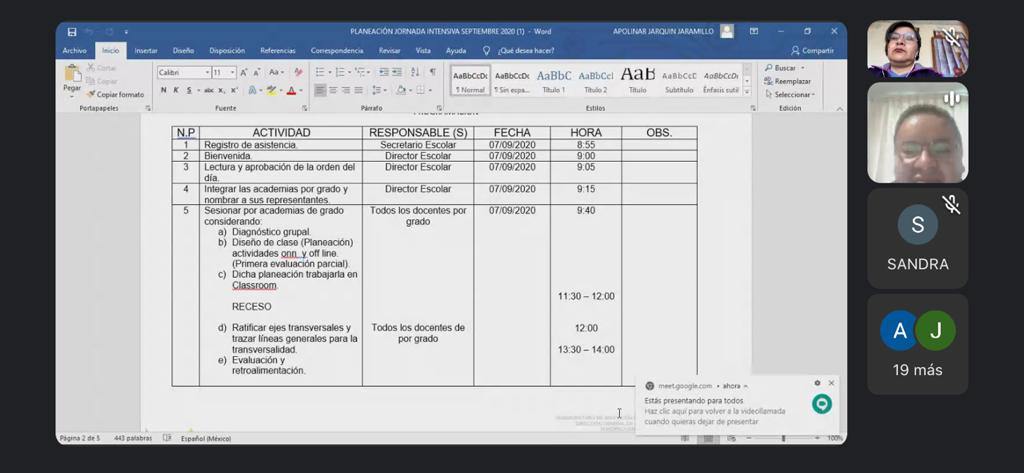Image resolution: width=1024 pixels, height=473 pixels.
Task: Align text right
Action: pos(345,90)
